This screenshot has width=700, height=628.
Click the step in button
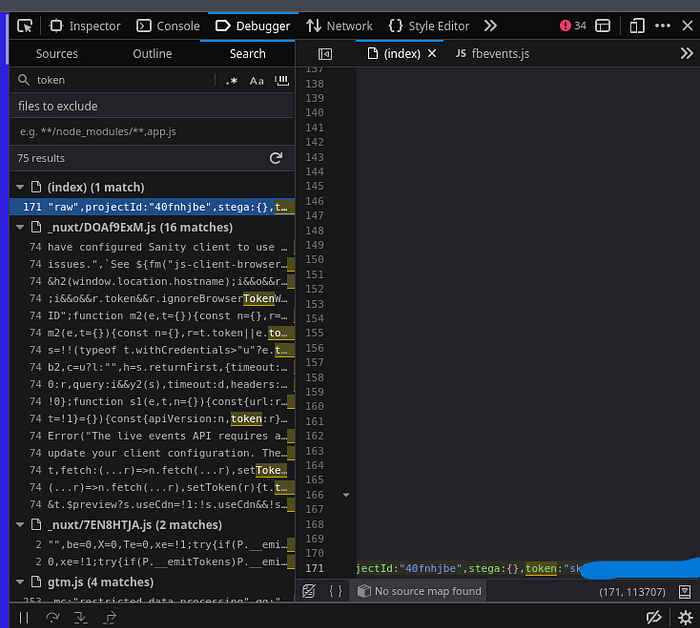pos(81,617)
